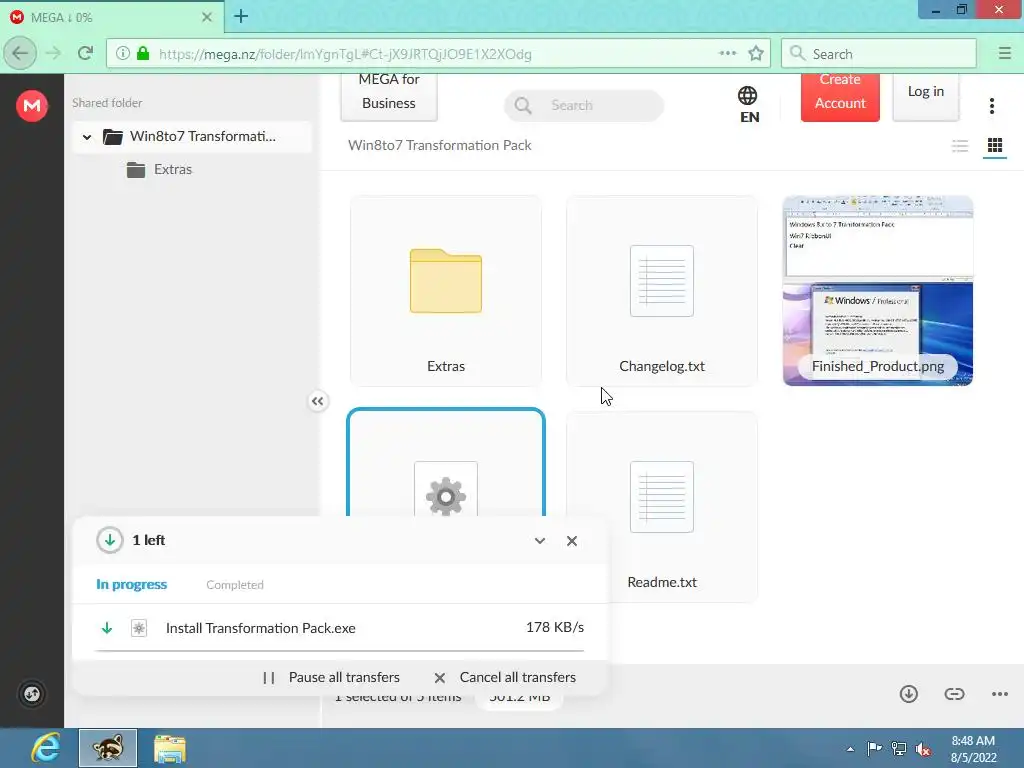The width and height of the screenshot is (1024, 768).
Task: Click the circular icon at sidebar bottom
Action: coord(32,694)
